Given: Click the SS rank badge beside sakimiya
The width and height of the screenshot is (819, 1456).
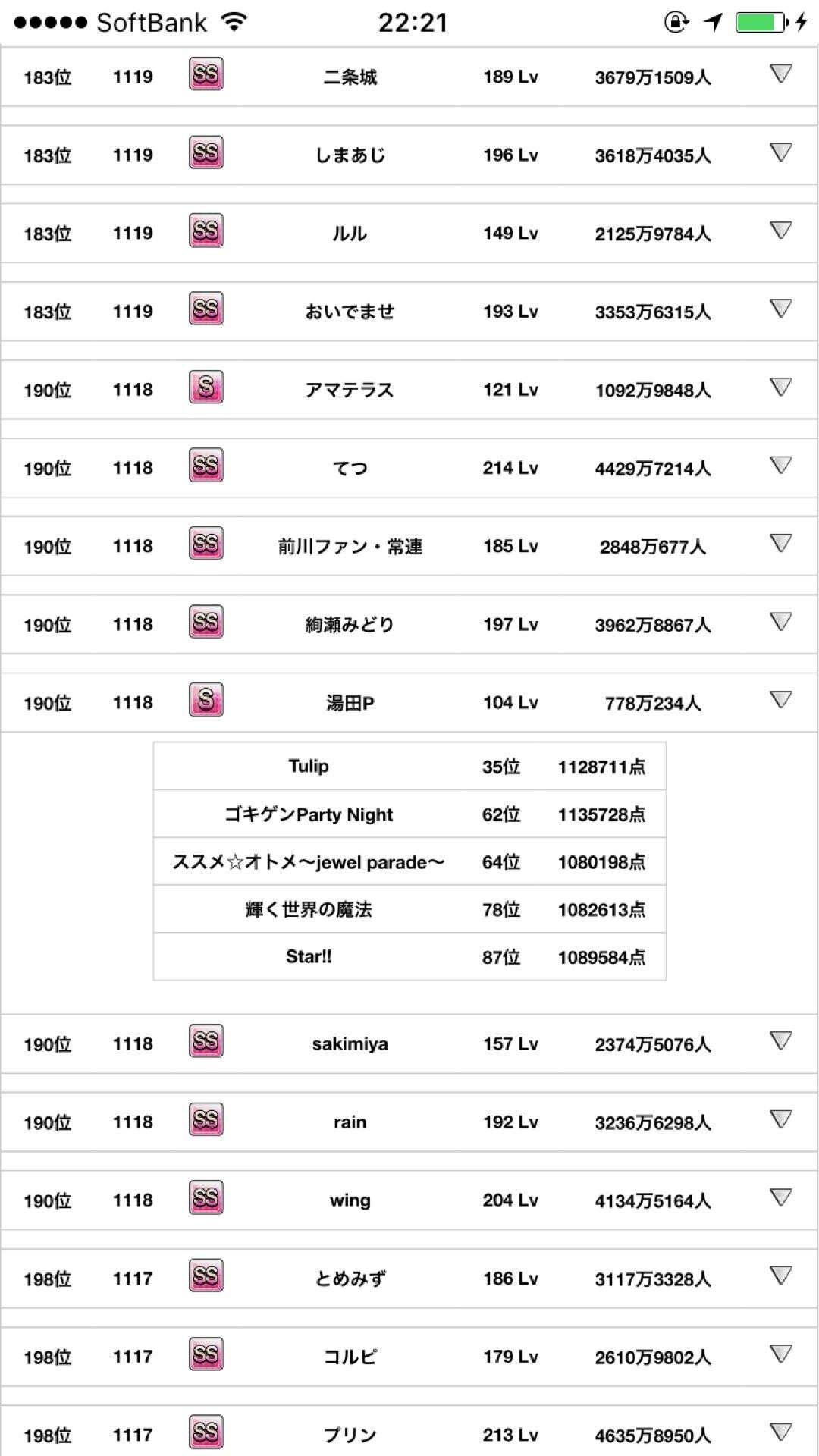Looking at the screenshot, I should [206, 1041].
